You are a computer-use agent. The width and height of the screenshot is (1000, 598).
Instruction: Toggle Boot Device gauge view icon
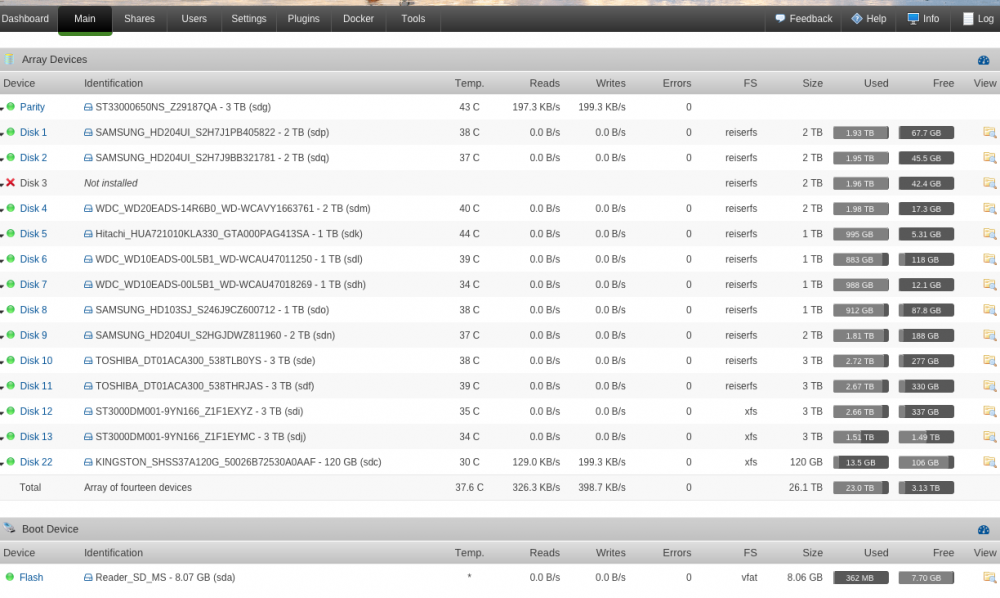[x=983, y=530]
